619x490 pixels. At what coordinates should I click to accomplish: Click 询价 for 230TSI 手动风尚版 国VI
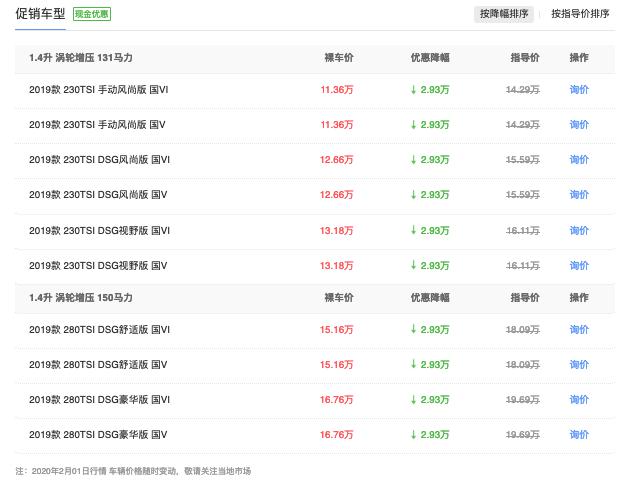(579, 90)
